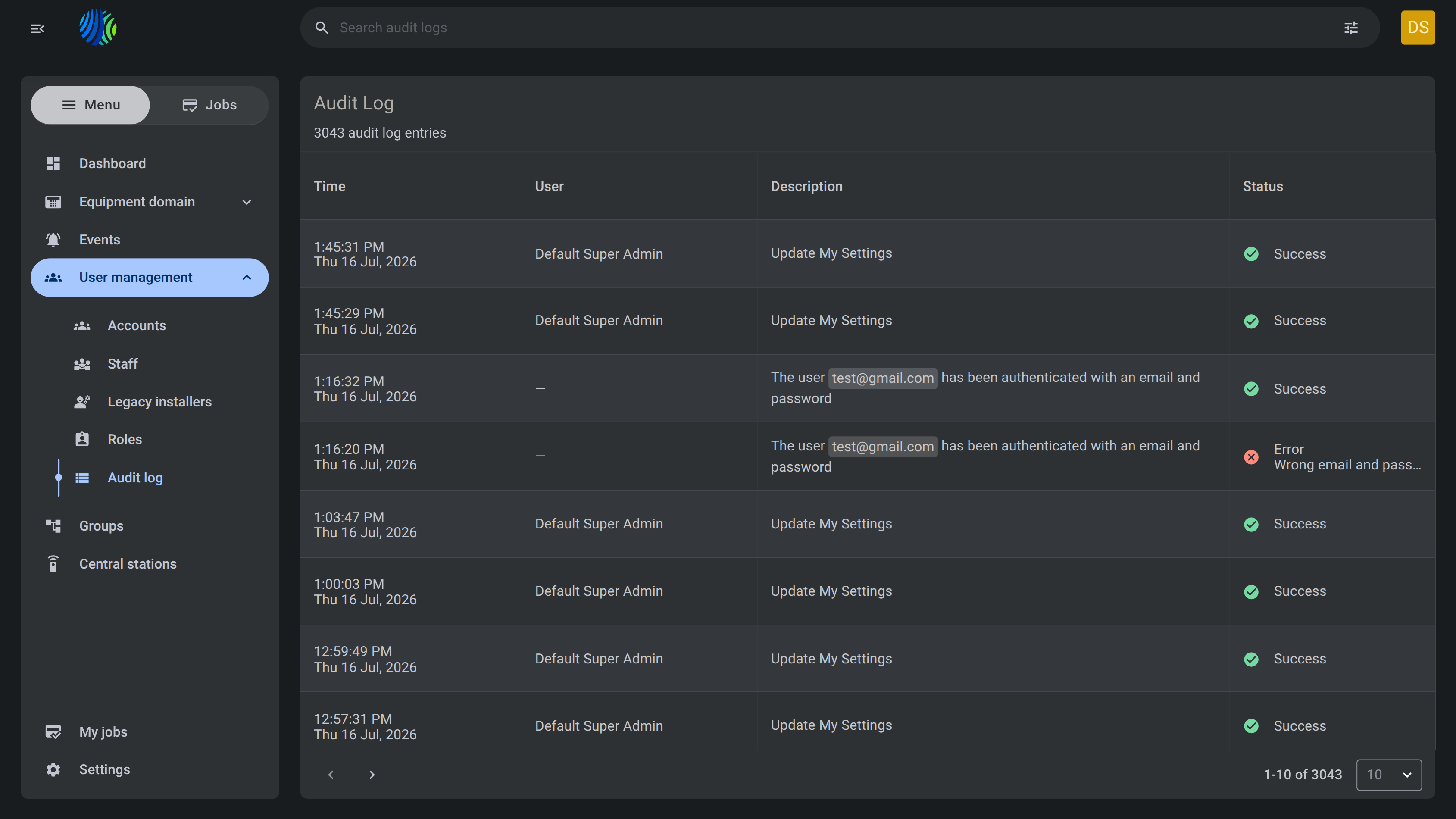Click 'Default Super Admin' in 1:03:47 PM row
Screen dimensions: 1456x819
[599, 523]
